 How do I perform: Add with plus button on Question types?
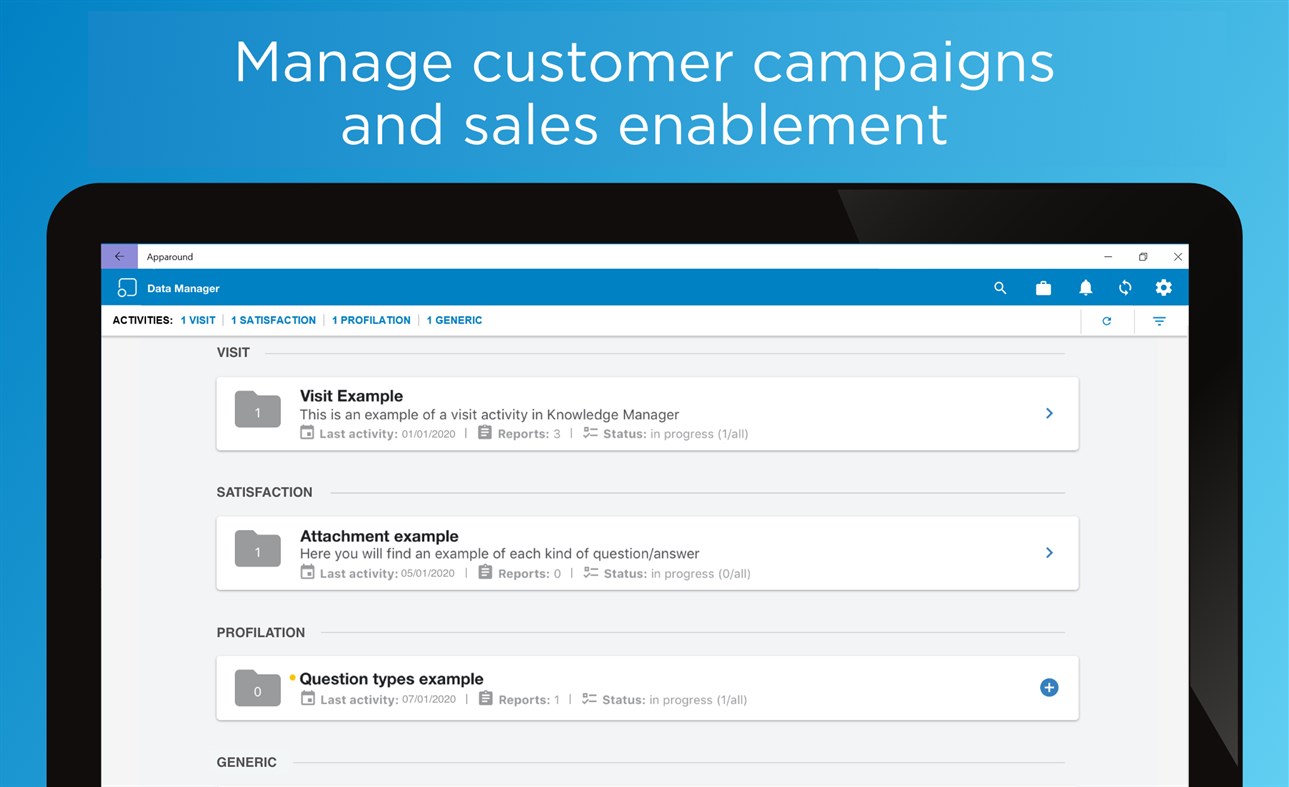click(1049, 687)
